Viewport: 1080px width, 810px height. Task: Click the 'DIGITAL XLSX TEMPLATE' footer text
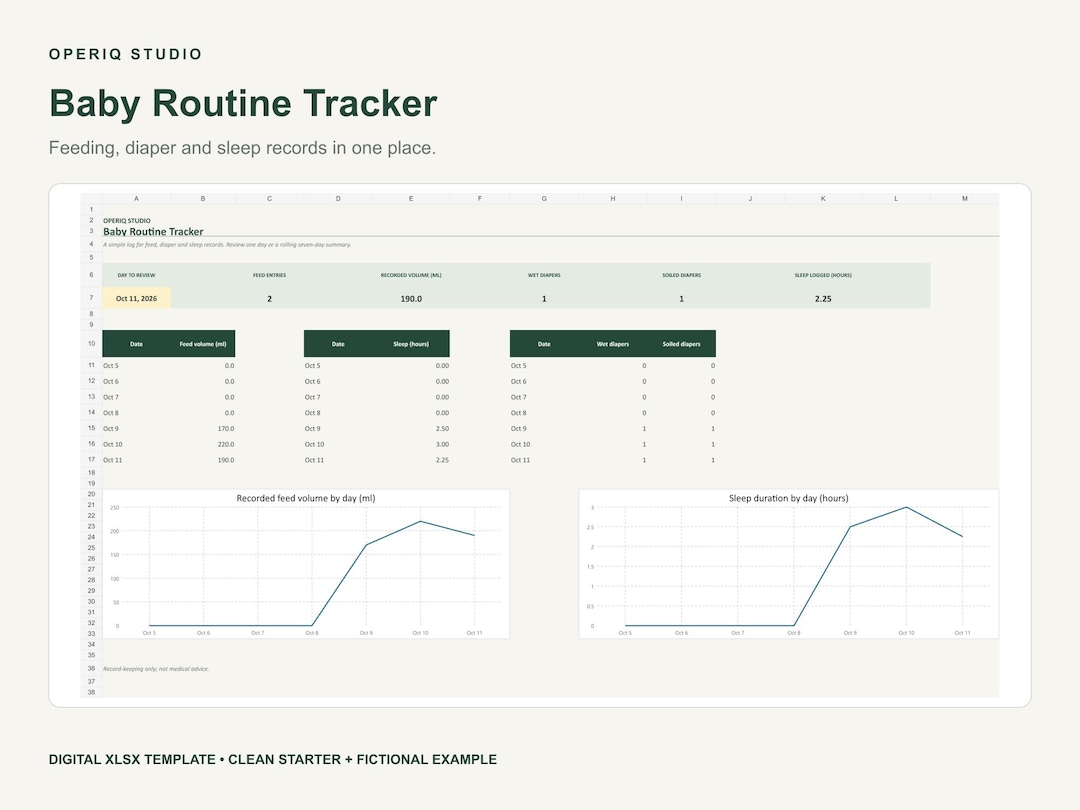tap(132, 760)
